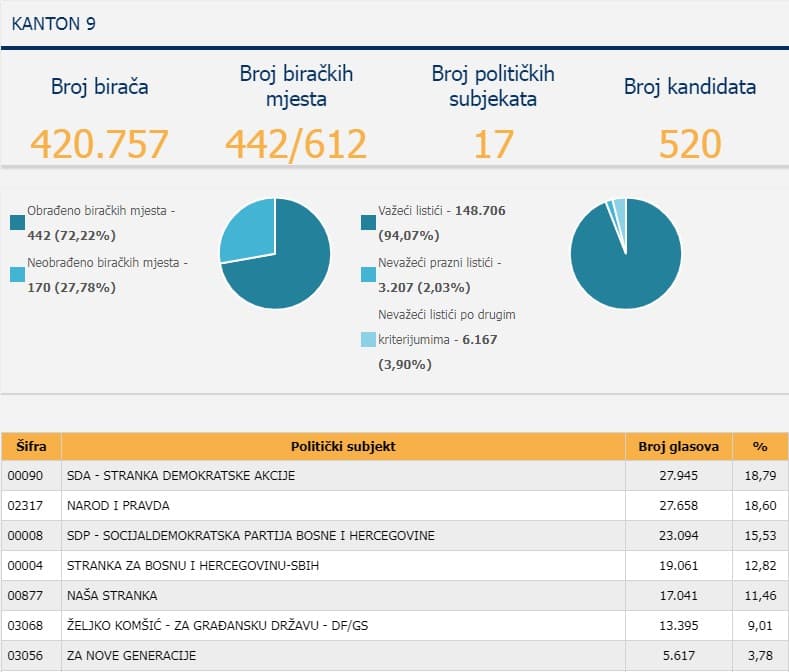Image resolution: width=789 pixels, height=672 pixels.
Task: Click percentage cell 18,60
Action: click(760, 505)
